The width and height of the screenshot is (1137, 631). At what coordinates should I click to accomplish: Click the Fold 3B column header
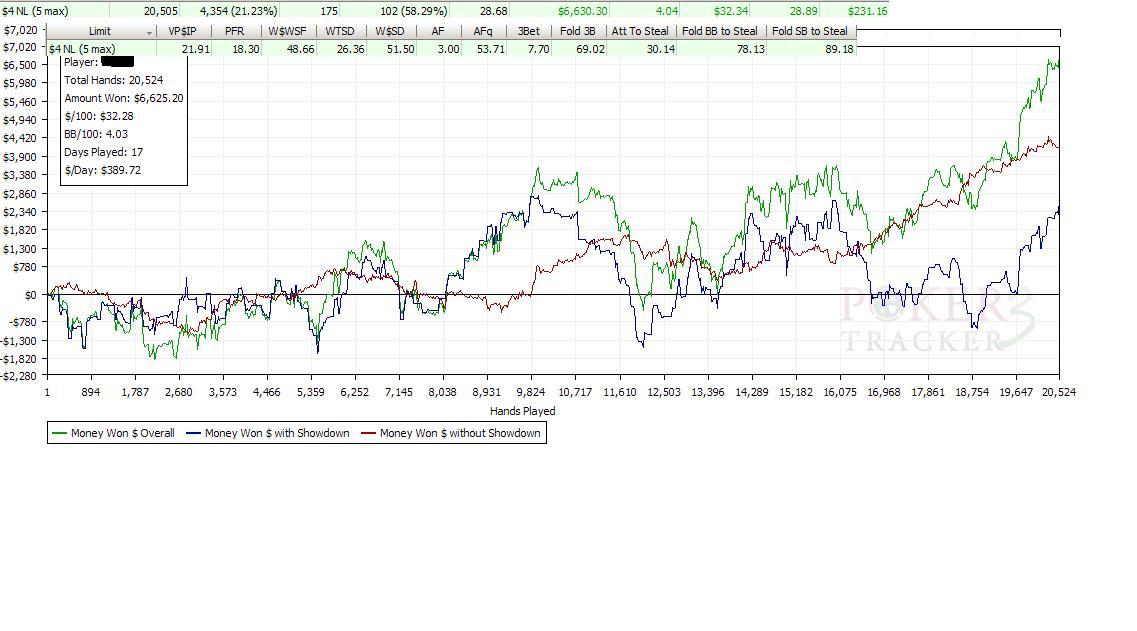pos(578,31)
